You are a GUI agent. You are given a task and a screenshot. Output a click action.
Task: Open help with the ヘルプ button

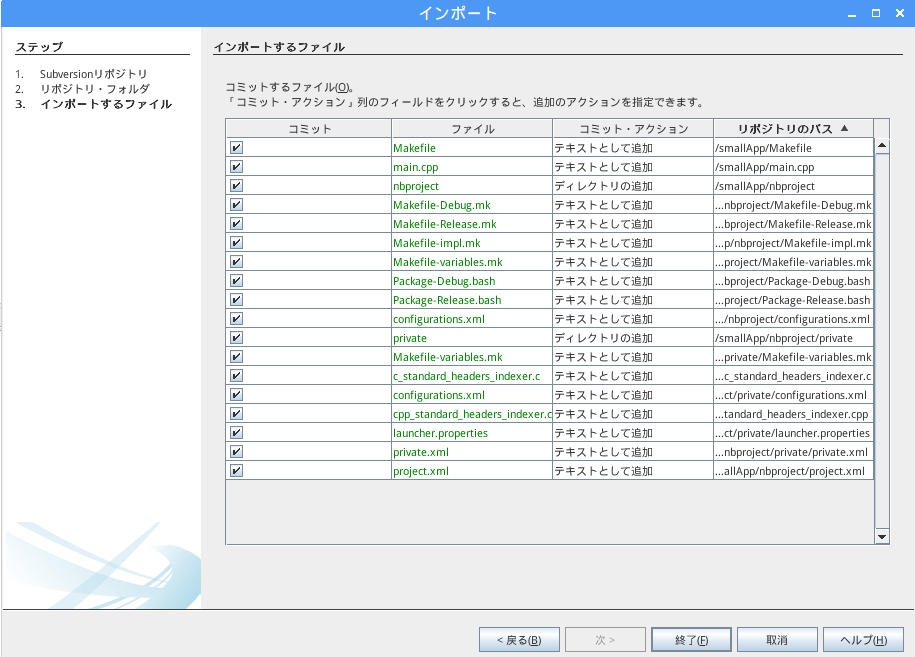coord(862,640)
